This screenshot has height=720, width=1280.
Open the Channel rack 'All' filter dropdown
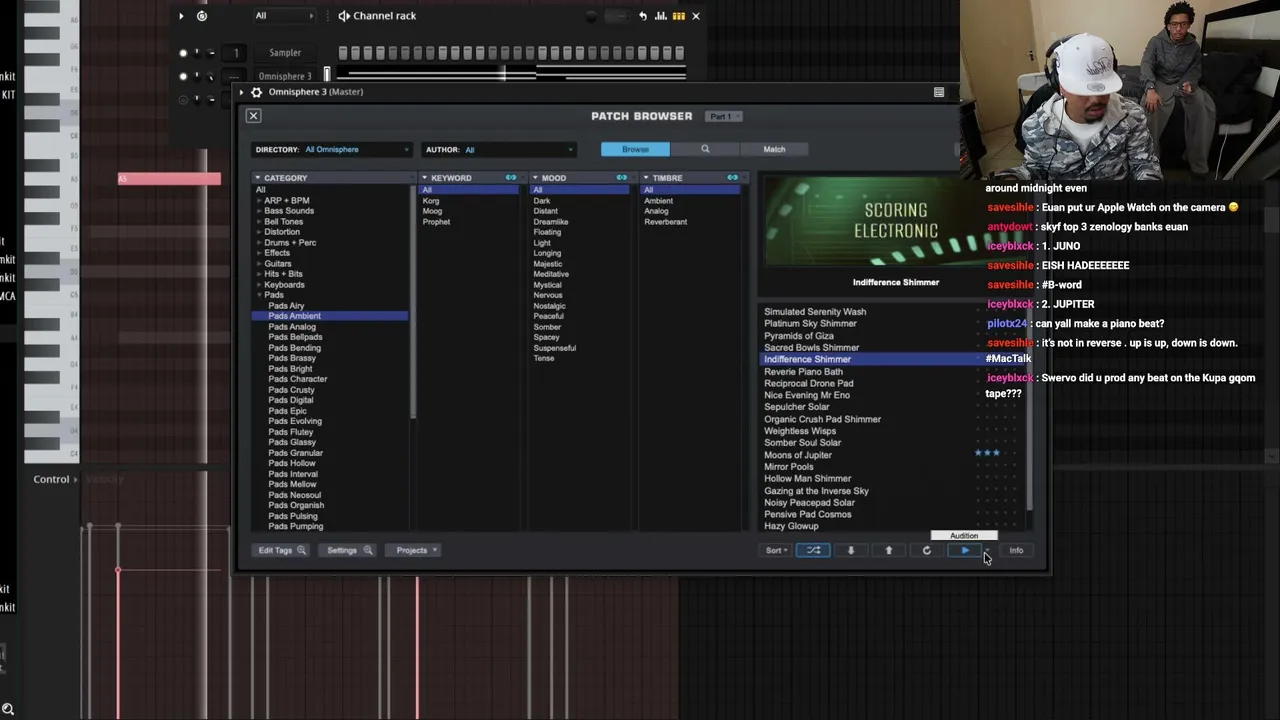(x=284, y=16)
